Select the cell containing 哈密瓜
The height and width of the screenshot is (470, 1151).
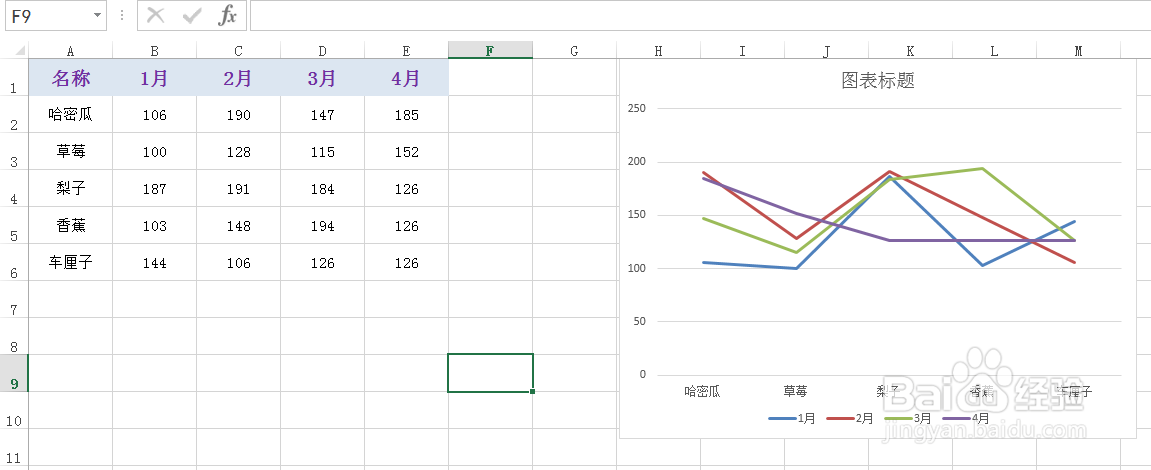(x=70, y=115)
